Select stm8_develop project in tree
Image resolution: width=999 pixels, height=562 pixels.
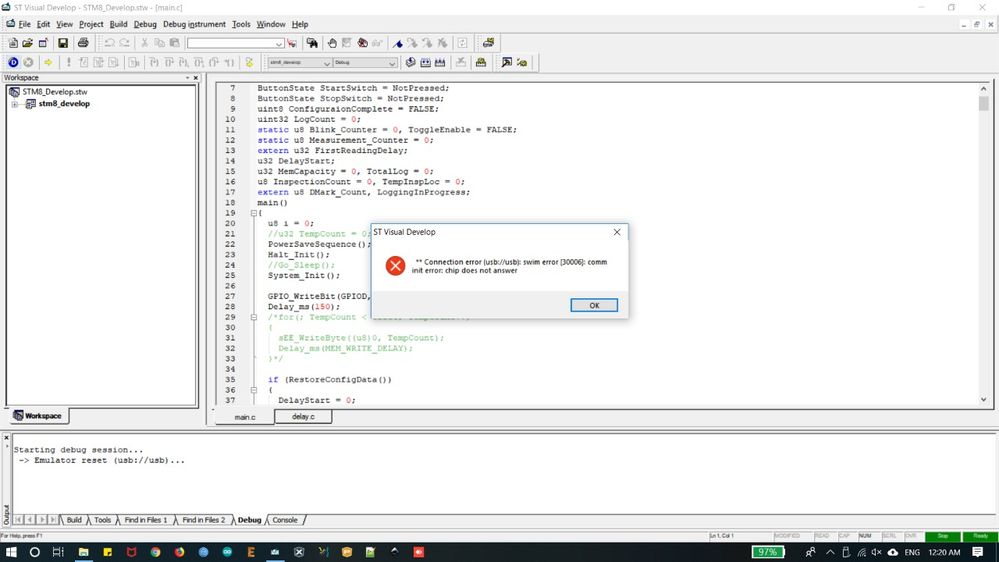tap(64, 103)
